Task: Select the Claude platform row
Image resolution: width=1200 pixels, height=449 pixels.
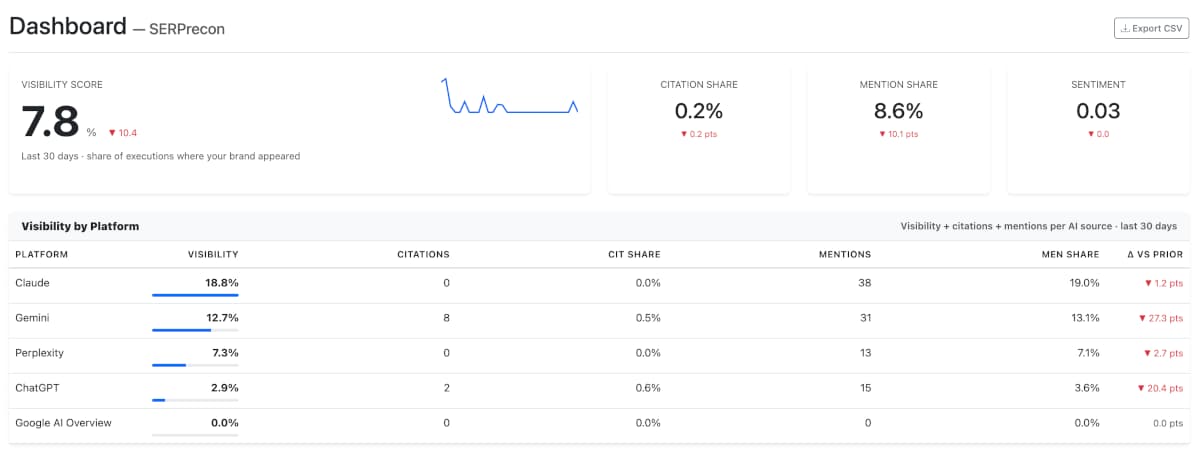Action: (600, 285)
